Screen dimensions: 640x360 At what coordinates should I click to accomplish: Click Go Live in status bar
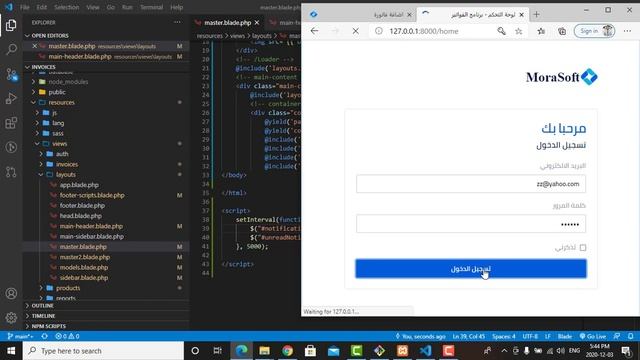[x=593, y=336]
